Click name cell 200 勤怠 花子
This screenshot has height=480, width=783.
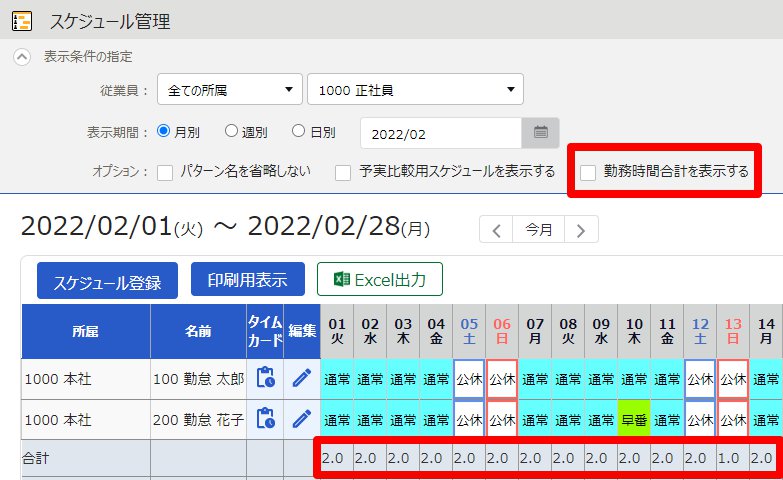pos(198,420)
